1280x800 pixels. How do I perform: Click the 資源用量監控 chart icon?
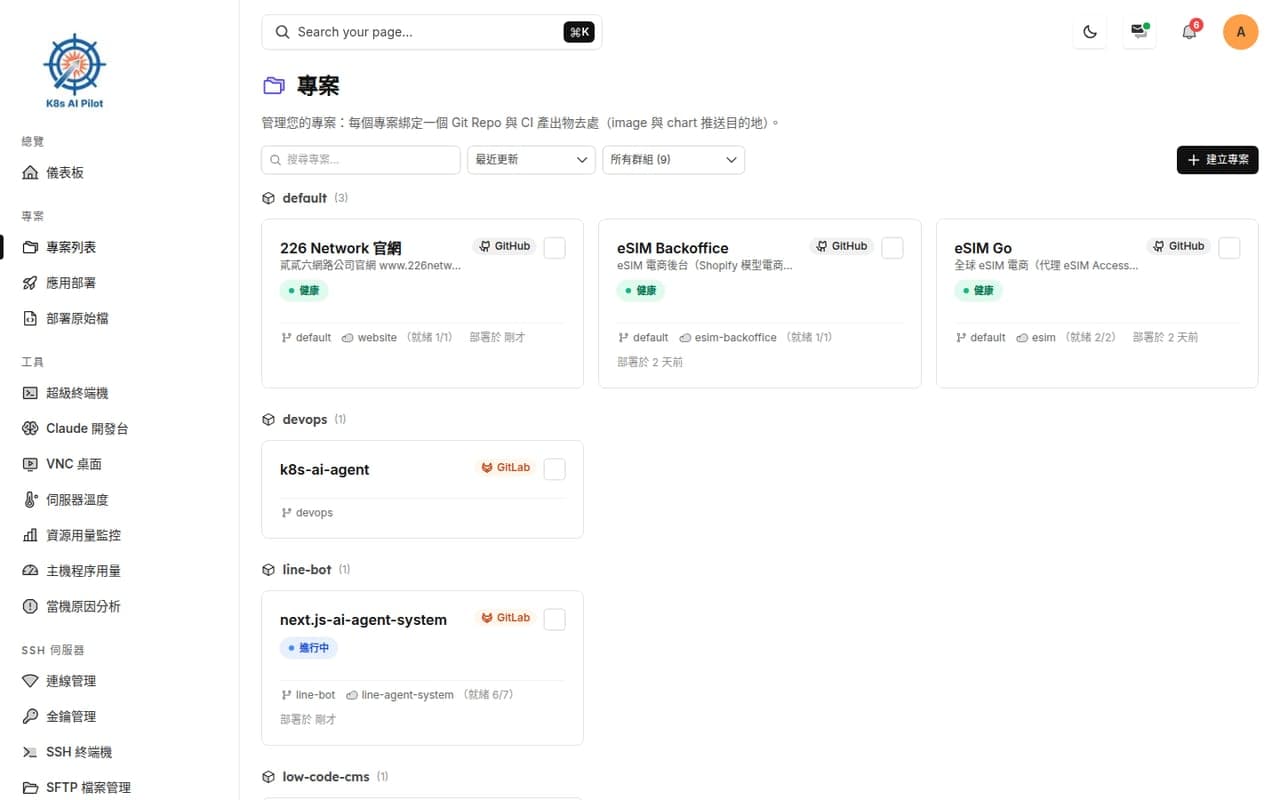[30, 536]
